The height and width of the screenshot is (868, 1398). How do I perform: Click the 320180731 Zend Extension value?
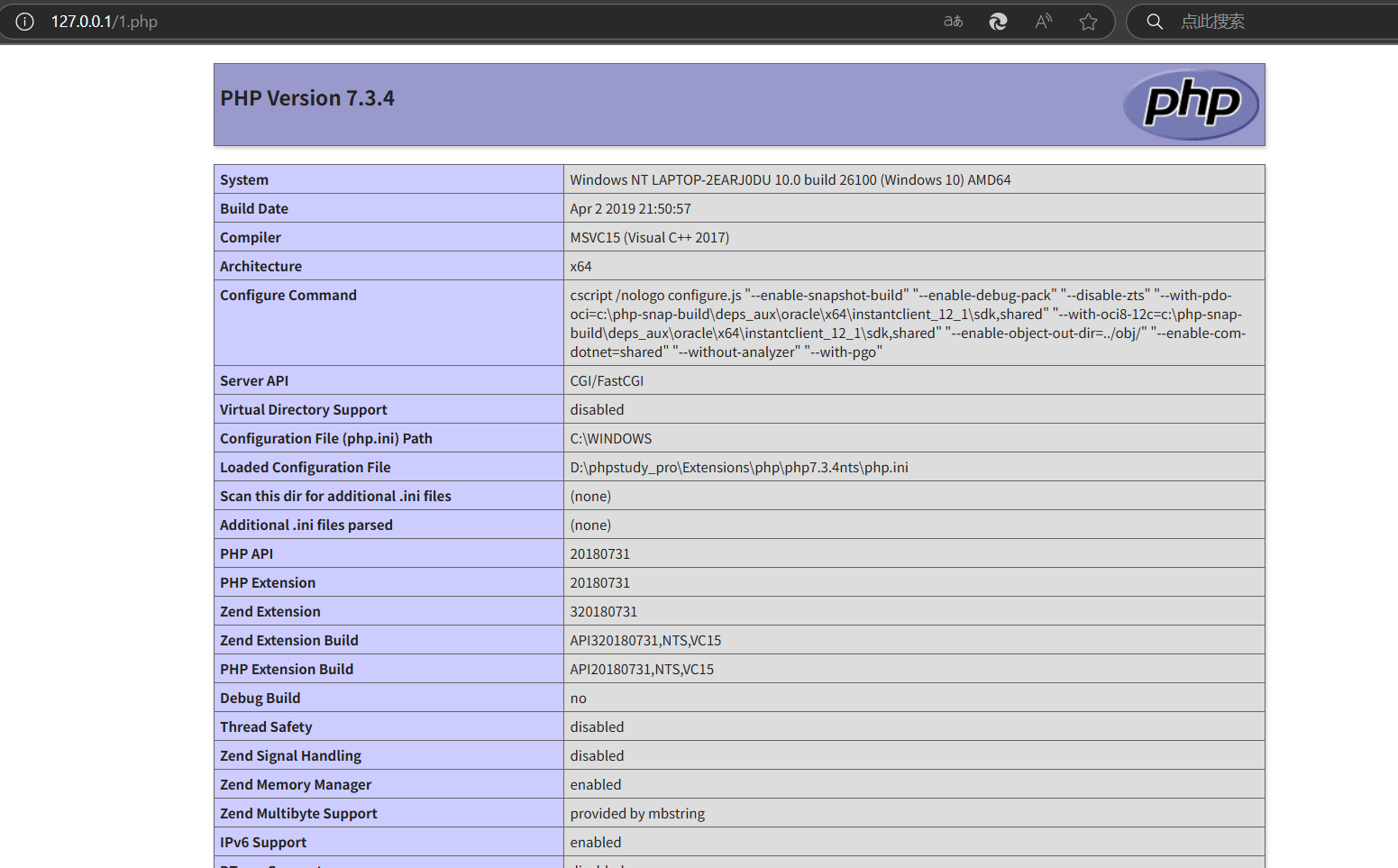point(603,611)
